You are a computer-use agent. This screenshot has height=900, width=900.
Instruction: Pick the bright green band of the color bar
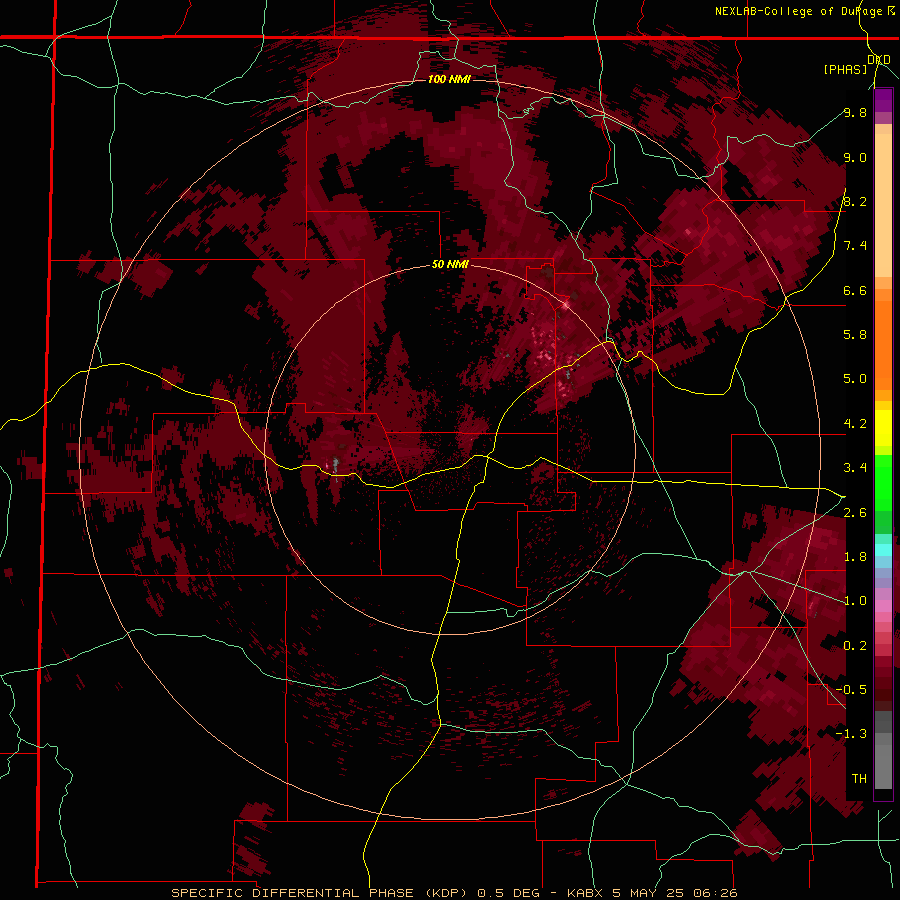883,482
